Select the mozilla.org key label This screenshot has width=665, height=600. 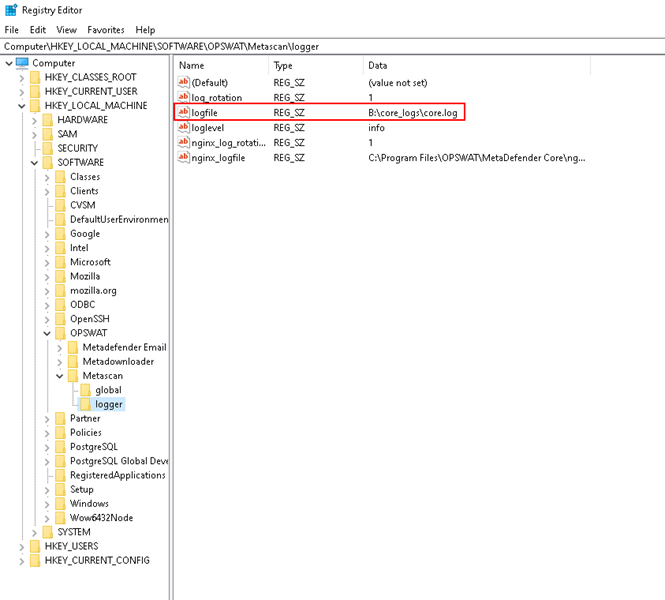point(93,290)
